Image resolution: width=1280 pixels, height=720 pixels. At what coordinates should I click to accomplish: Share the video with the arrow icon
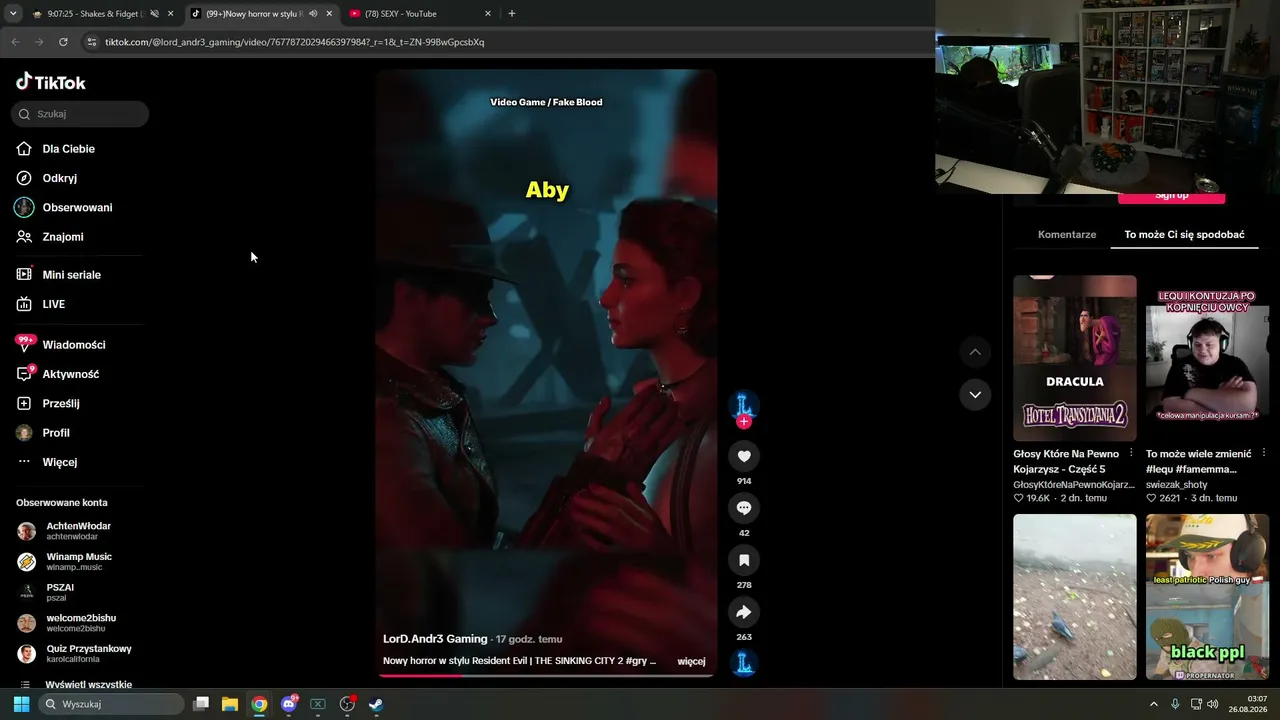tap(744, 612)
